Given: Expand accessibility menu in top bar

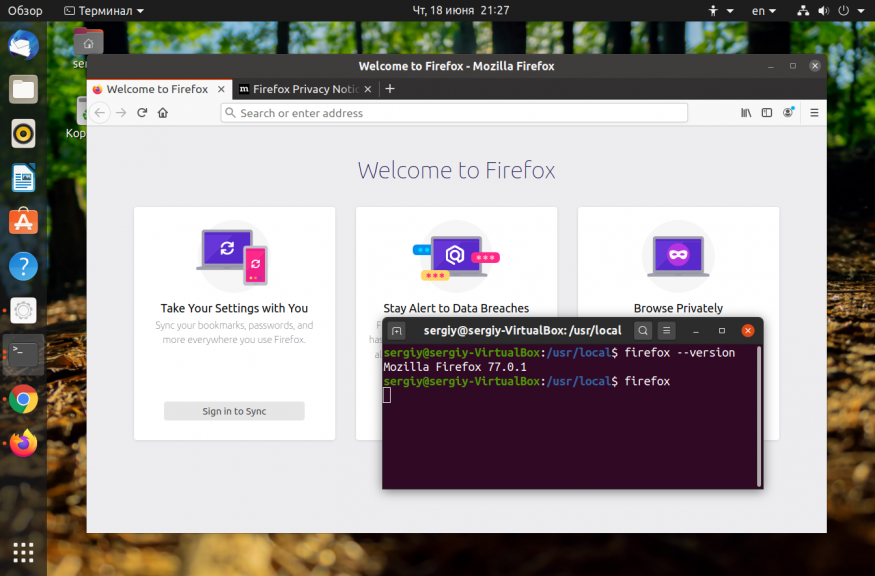Looking at the screenshot, I should coord(720,11).
